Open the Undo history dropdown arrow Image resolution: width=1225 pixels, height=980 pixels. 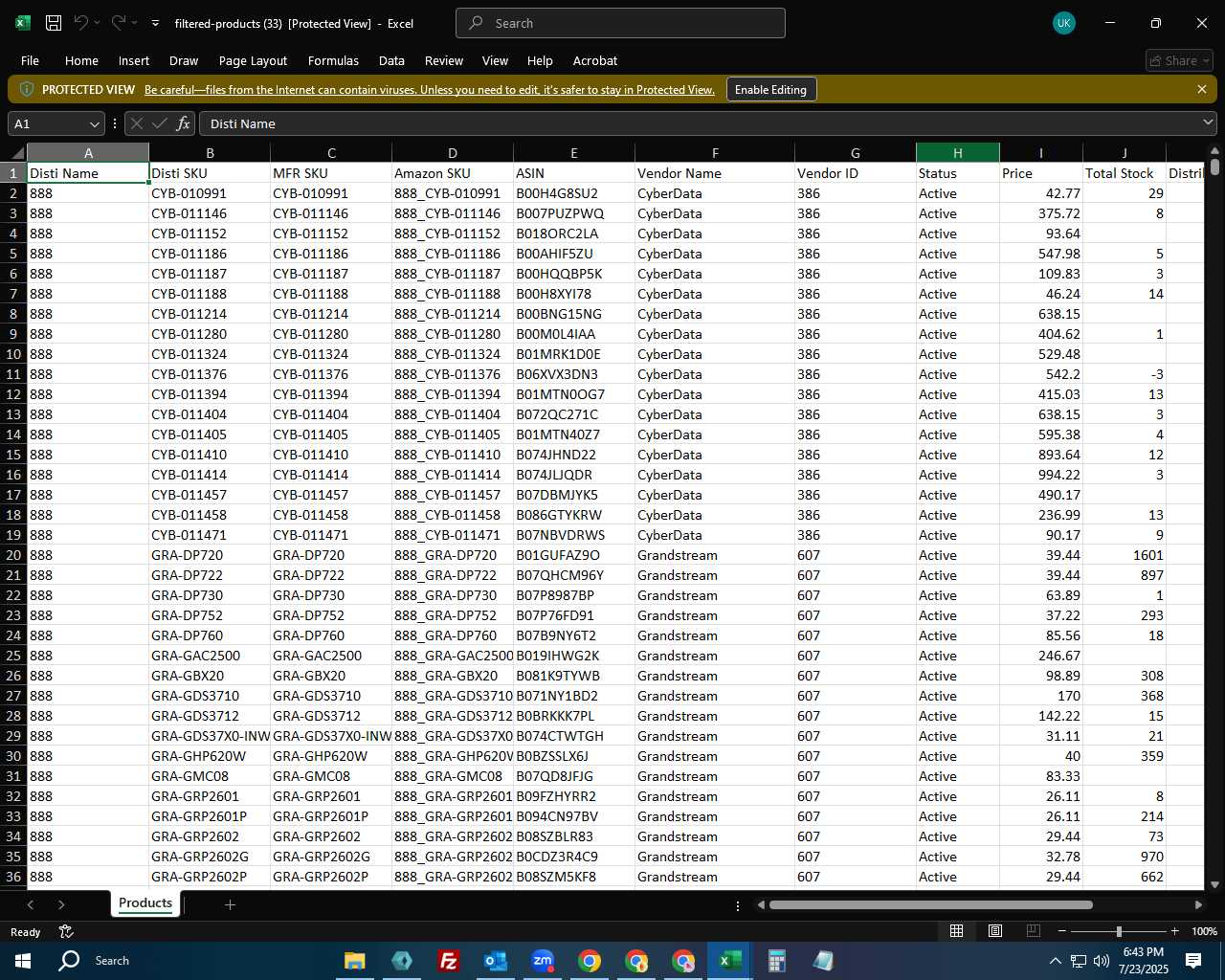coord(97,23)
